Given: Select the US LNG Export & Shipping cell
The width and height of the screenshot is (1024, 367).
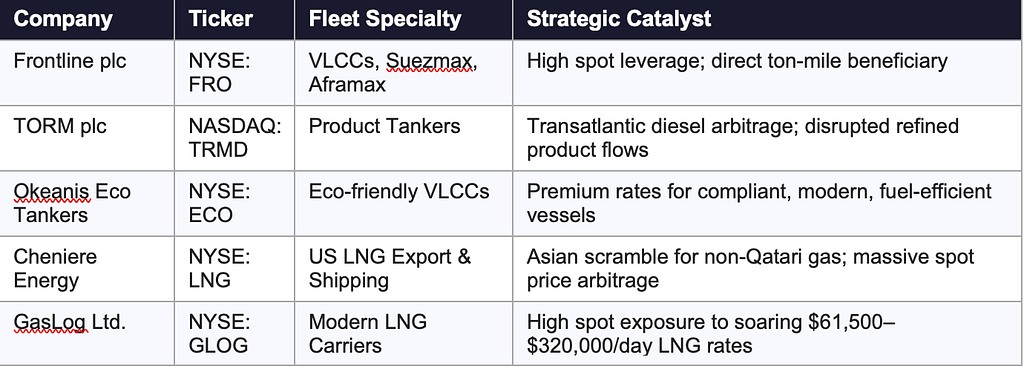Looking at the screenshot, I should (404, 268).
